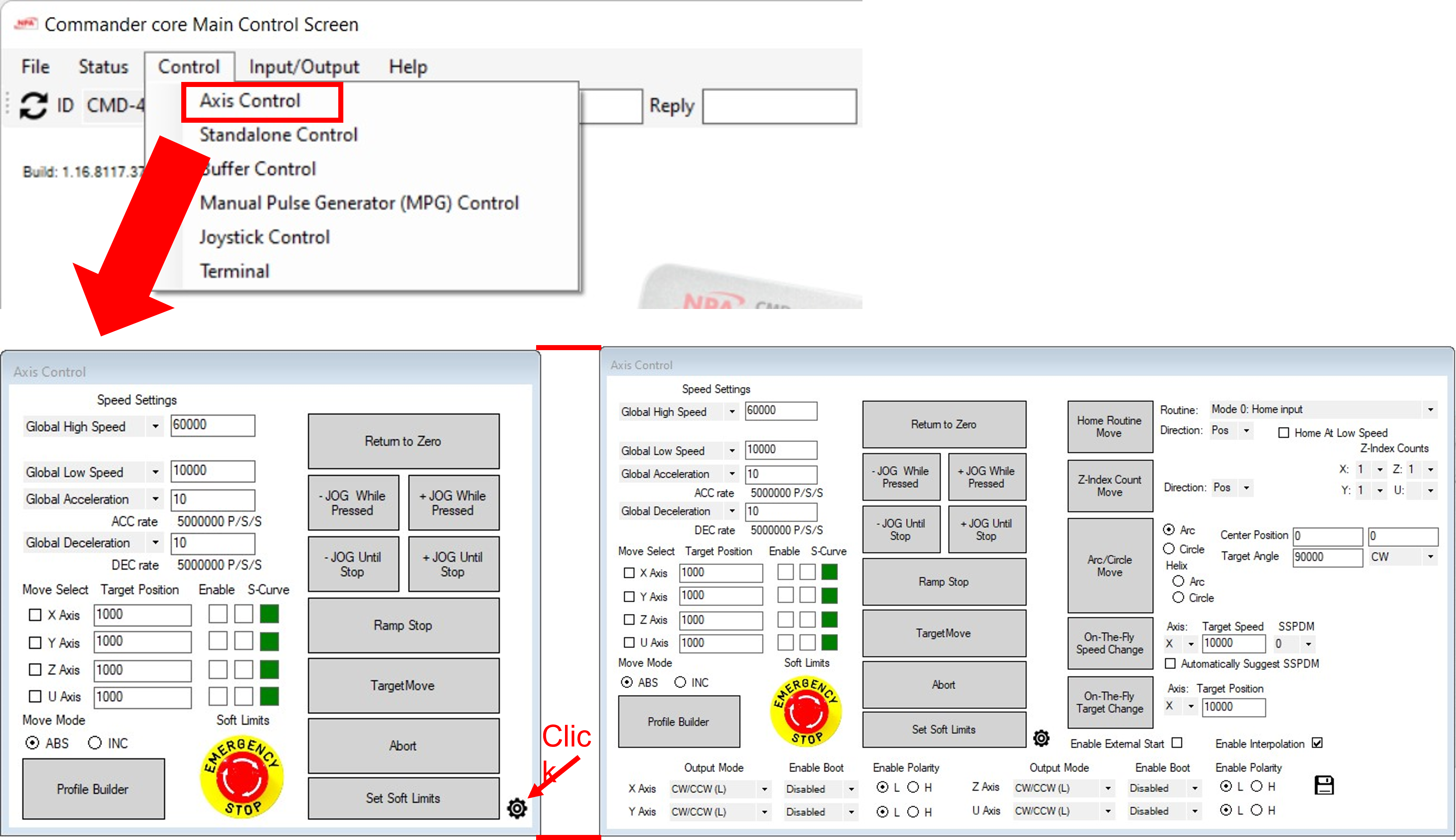Click Return to Zero in compact window

point(403,441)
